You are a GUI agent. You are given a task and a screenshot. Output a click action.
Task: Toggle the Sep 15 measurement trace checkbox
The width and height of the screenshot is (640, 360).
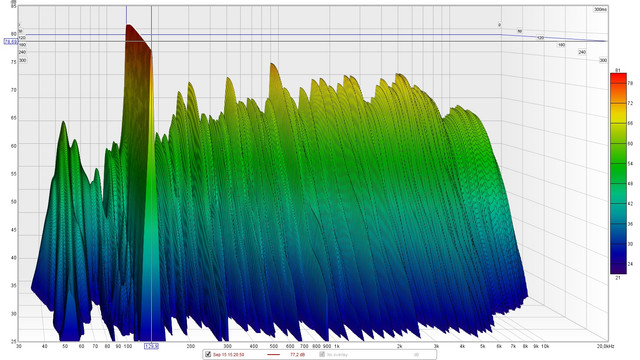pyautogui.click(x=208, y=354)
